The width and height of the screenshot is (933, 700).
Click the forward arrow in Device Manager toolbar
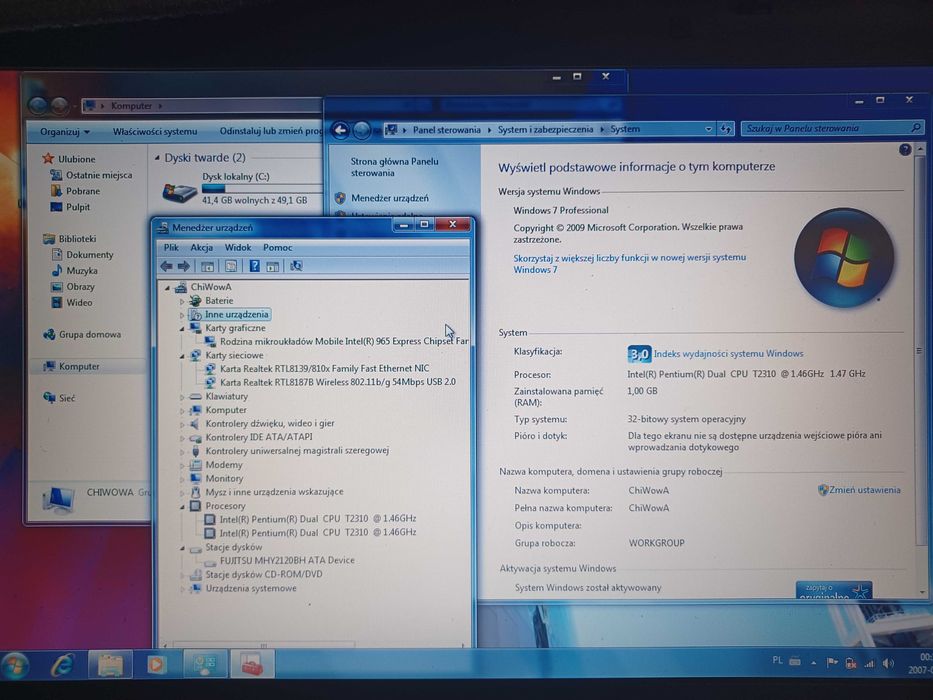tap(184, 266)
